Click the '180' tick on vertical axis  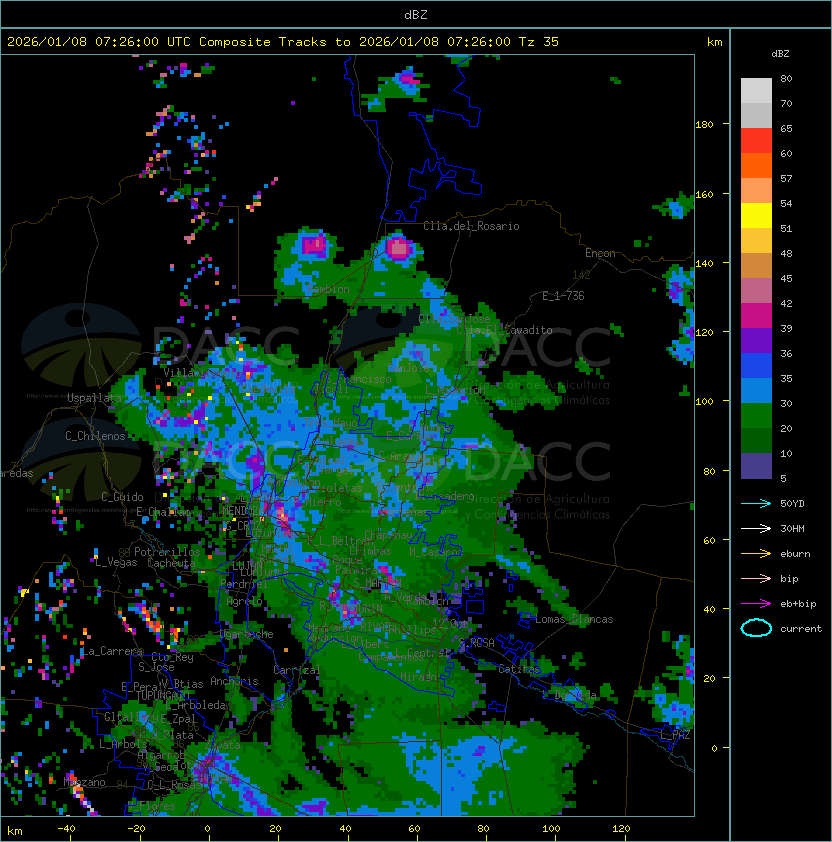704,125
